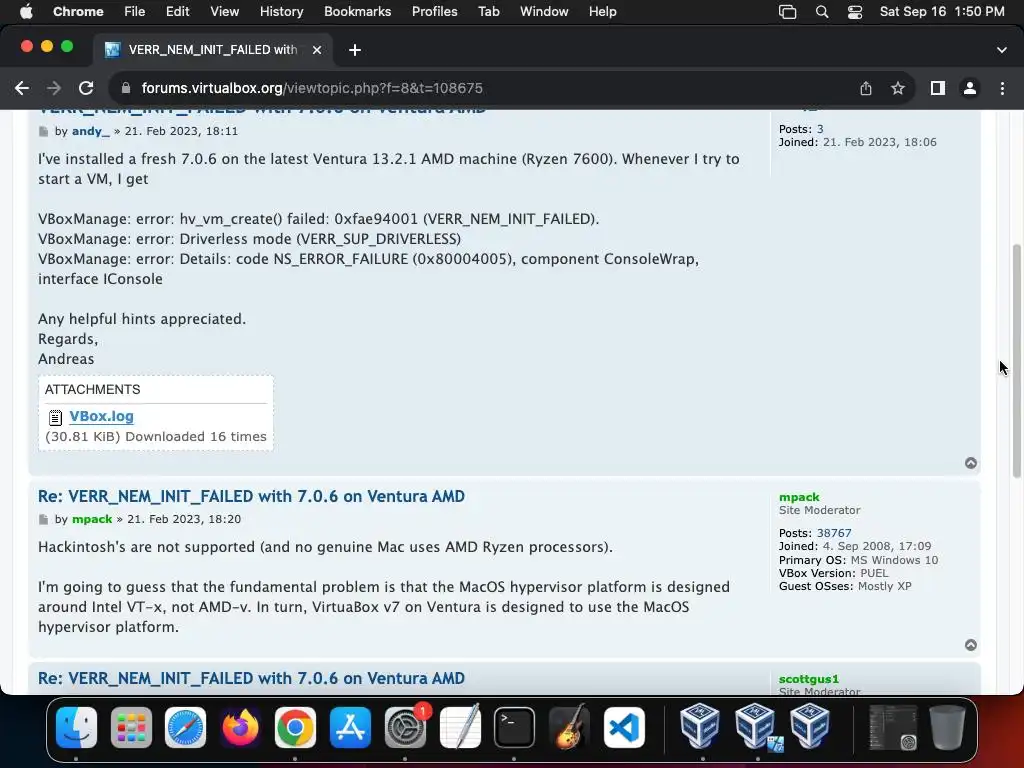Viewport: 1024px width, 768px height.
Task: Open mpack profile in sidebar
Action: (x=799, y=497)
